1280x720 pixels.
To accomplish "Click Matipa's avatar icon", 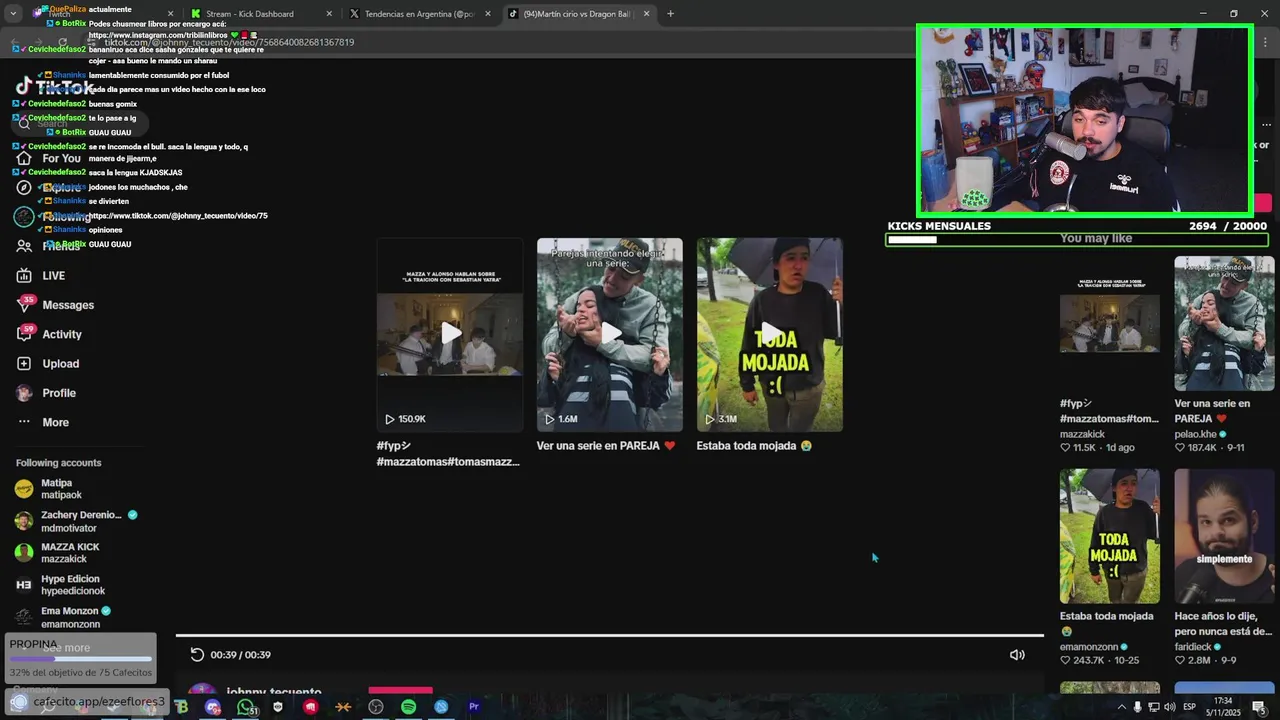I will coord(24,489).
